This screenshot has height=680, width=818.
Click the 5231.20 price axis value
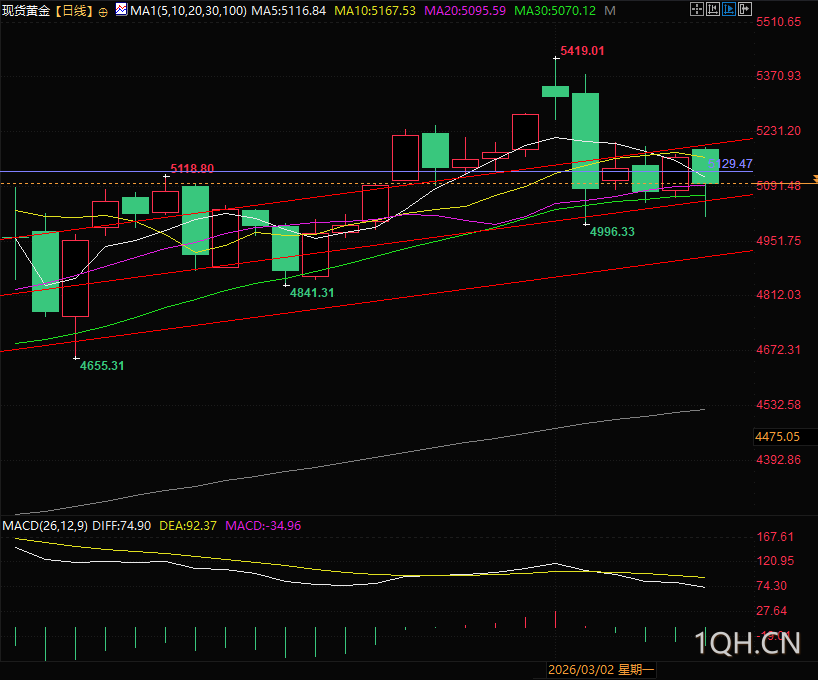[778, 131]
